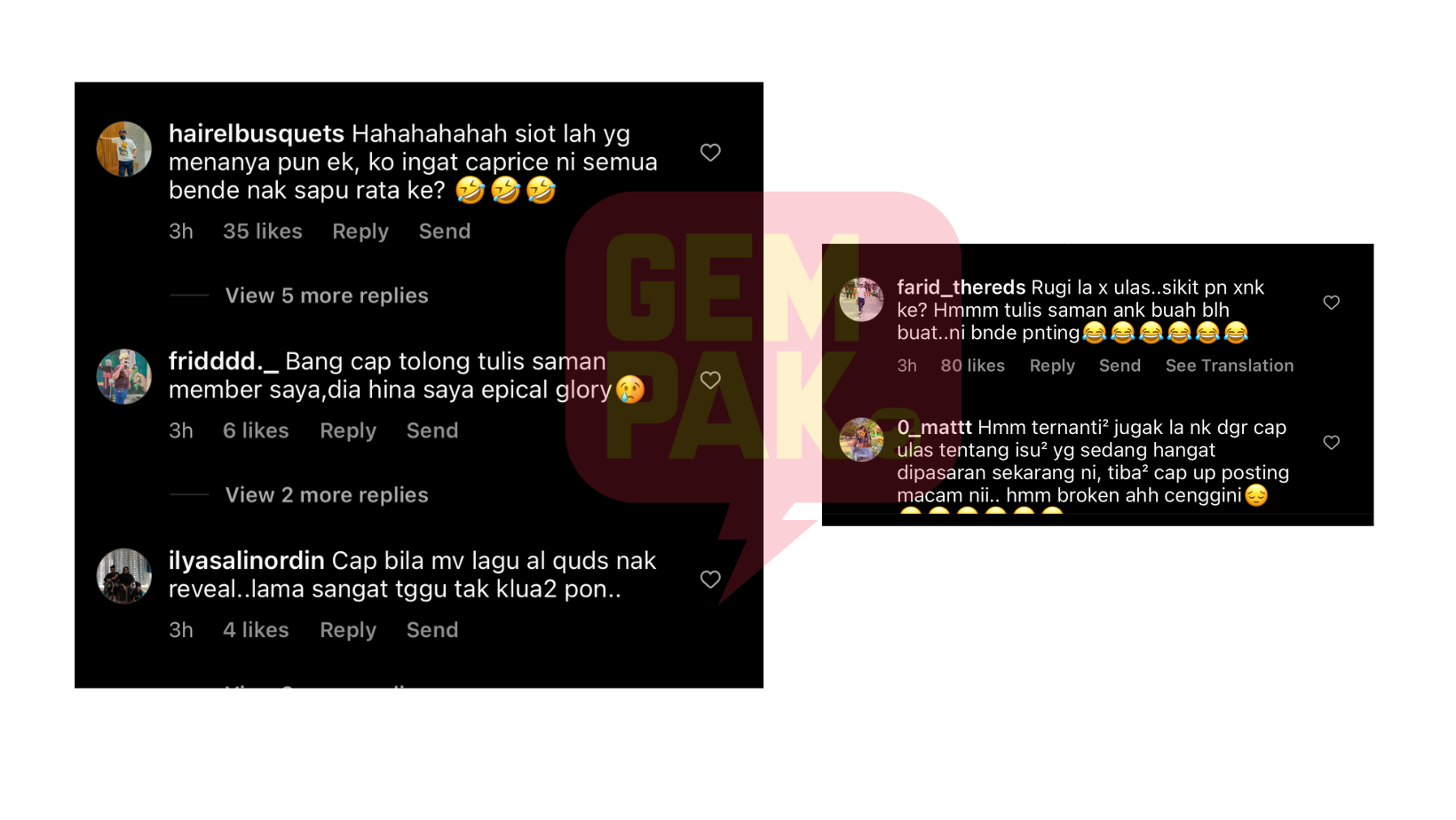See Translation of farid_thereds comment
The width and height of the screenshot is (1456, 820).
tap(1229, 366)
